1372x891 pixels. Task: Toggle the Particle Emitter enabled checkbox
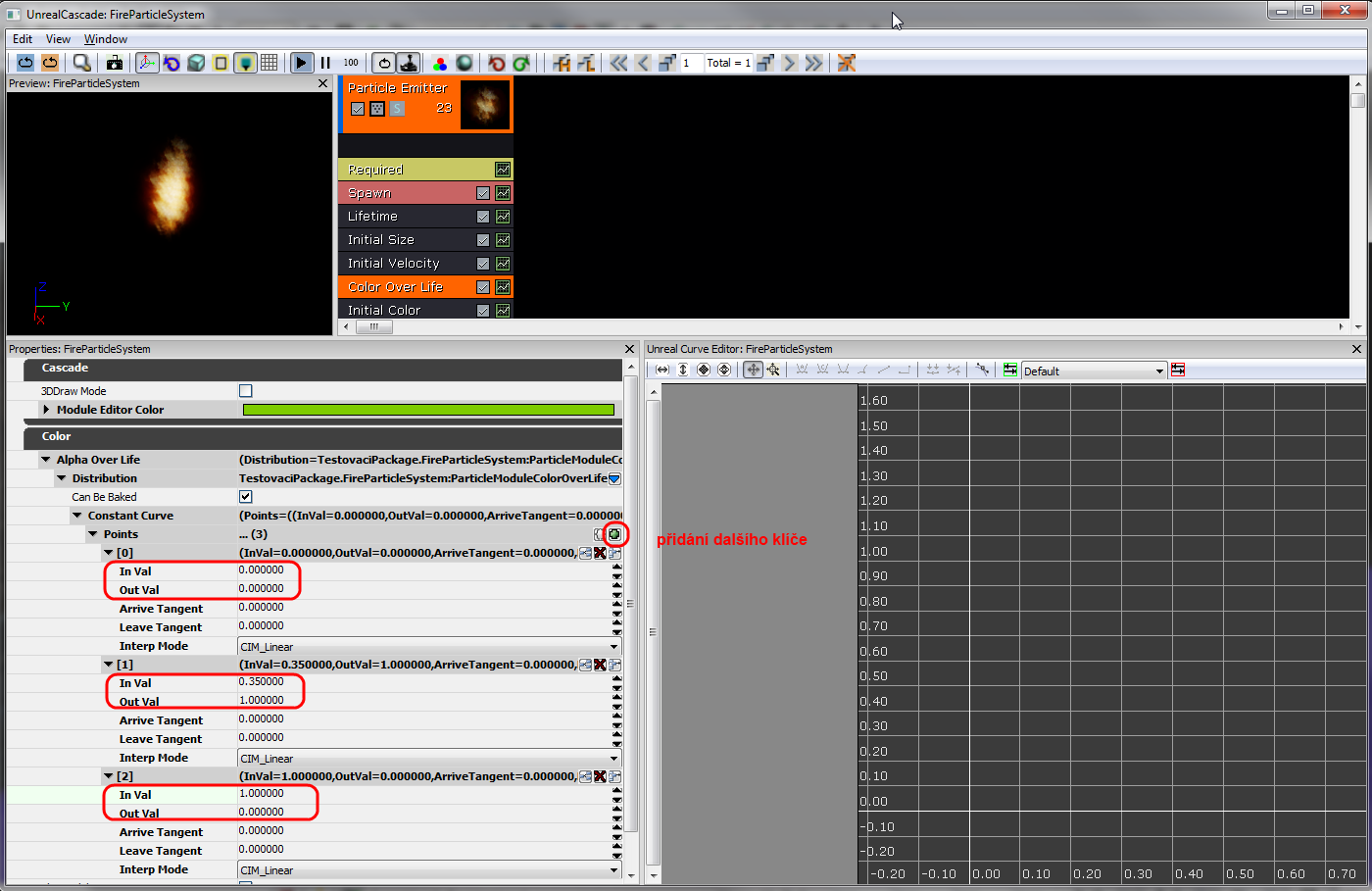click(x=358, y=109)
